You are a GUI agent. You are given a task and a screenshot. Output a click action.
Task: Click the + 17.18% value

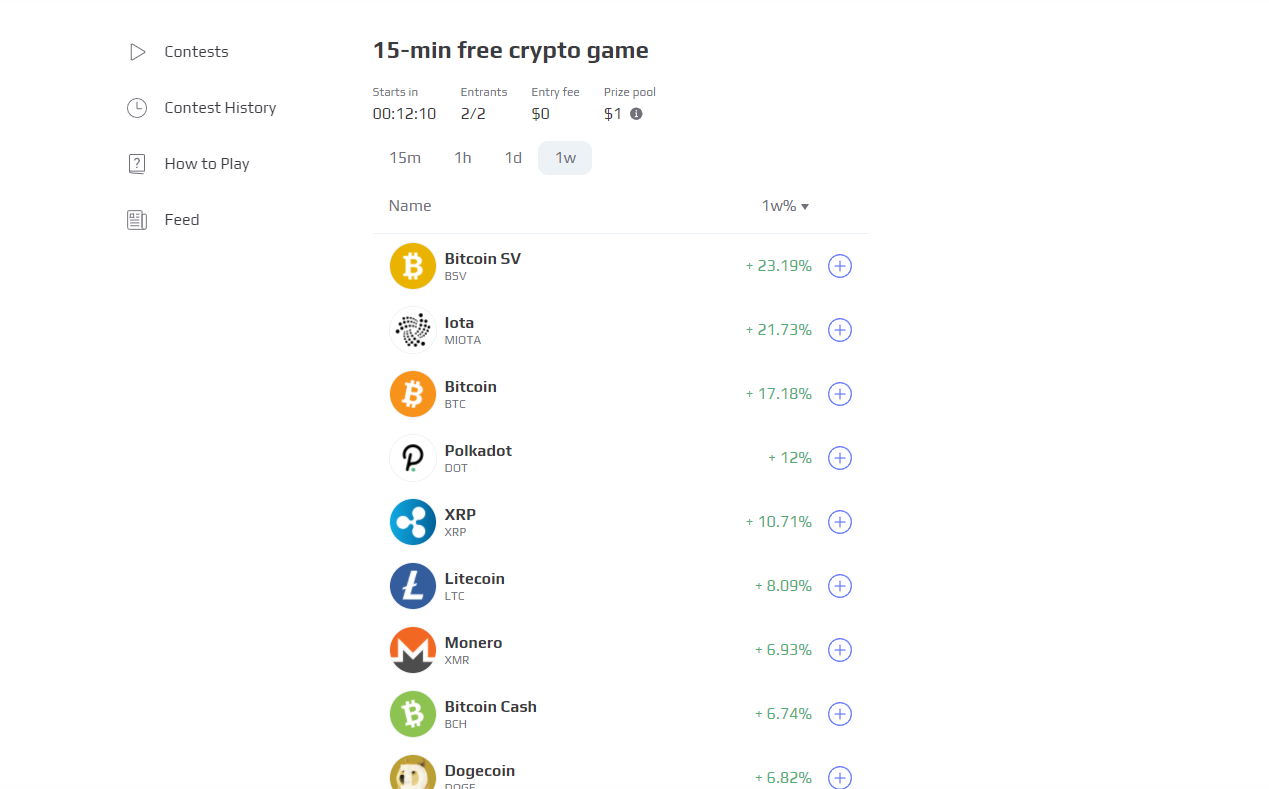(779, 394)
